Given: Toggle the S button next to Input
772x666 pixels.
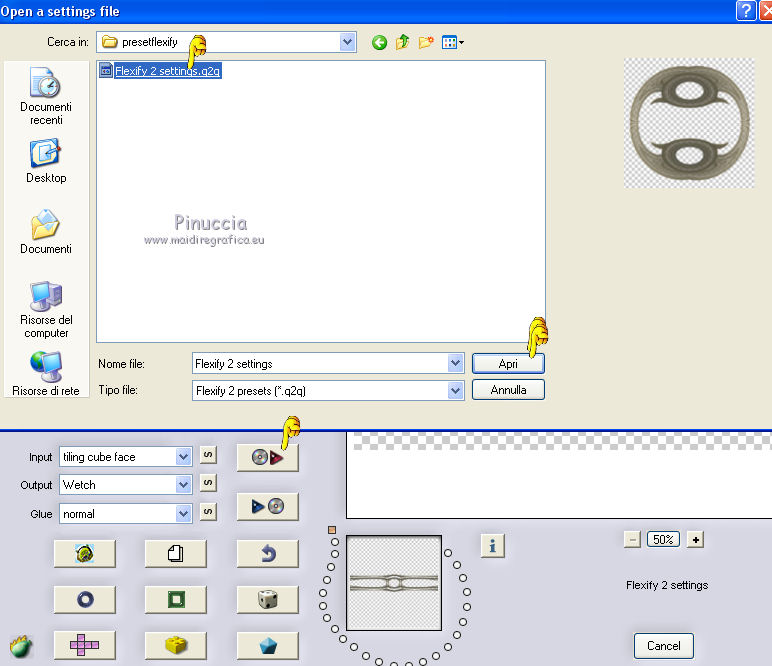Looking at the screenshot, I should (208, 455).
